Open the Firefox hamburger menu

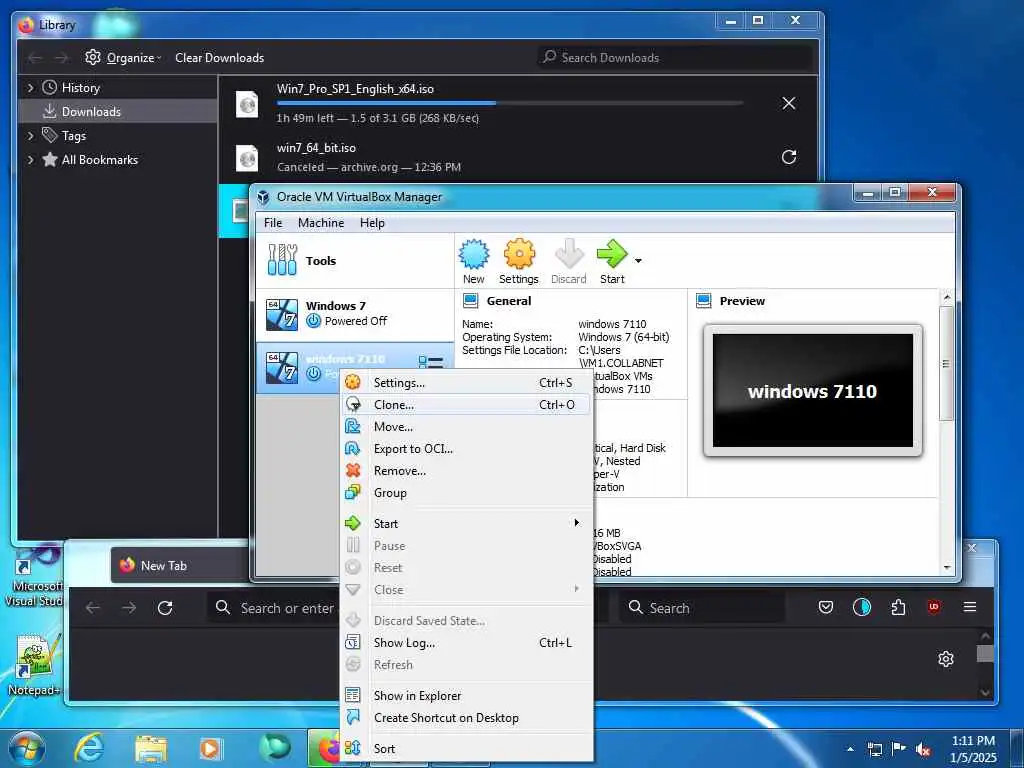pyautogui.click(x=970, y=607)
